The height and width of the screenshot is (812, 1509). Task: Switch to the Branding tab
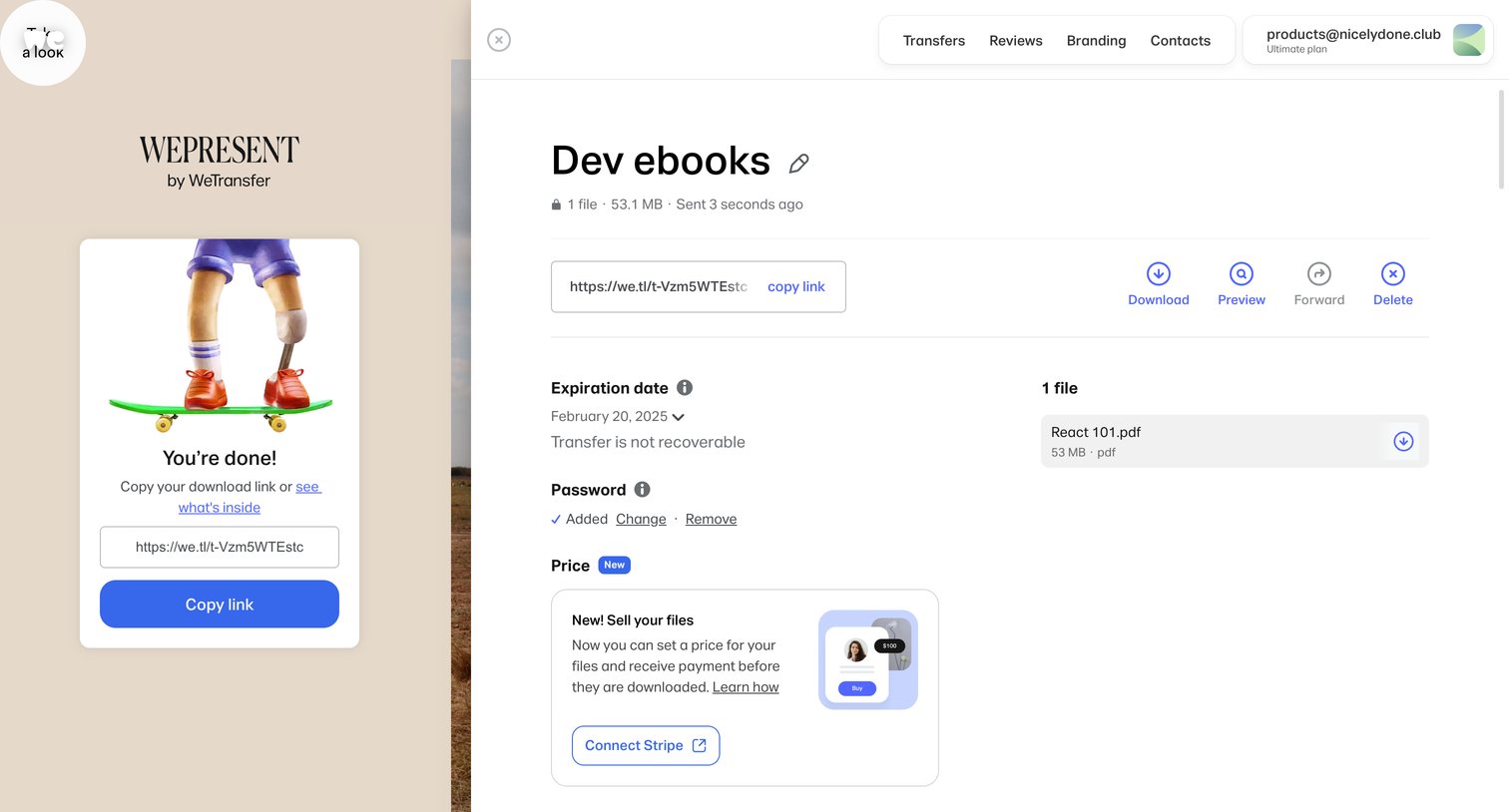[x=1096, y=41]
